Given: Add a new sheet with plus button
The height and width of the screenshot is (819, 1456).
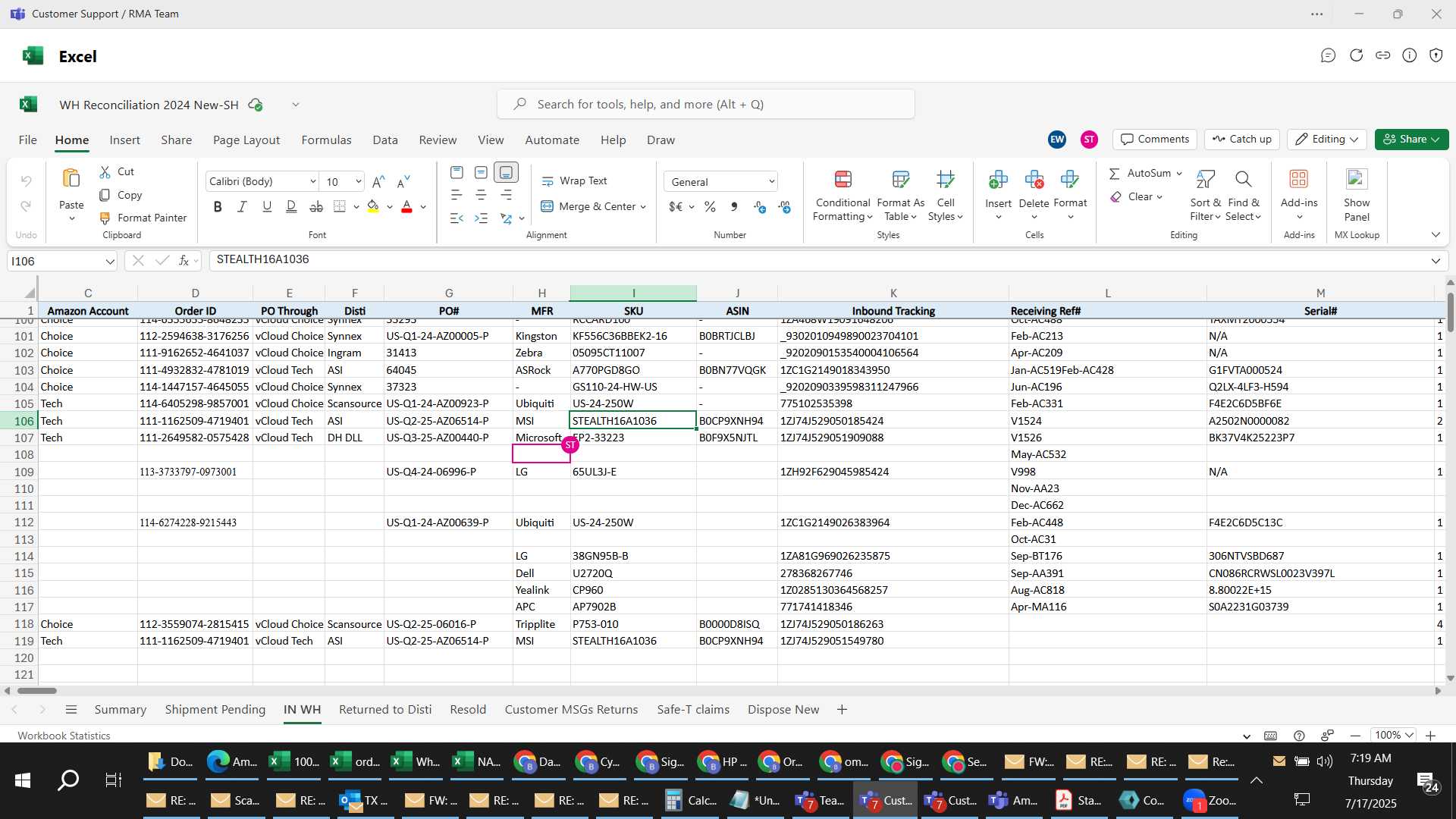Looking at the screenshot, I should coord(842,710).
